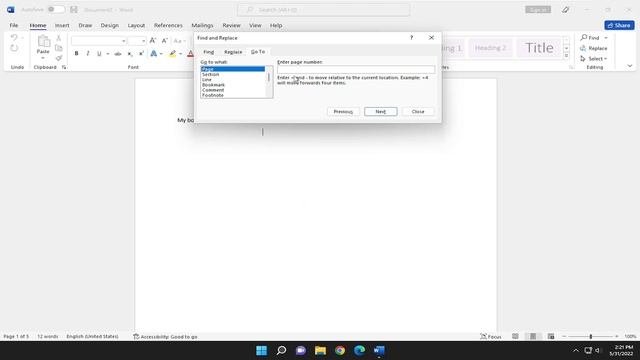Switch to the Layout ribbon tab
The image size is (640, 360).
(x=136, y=25)
